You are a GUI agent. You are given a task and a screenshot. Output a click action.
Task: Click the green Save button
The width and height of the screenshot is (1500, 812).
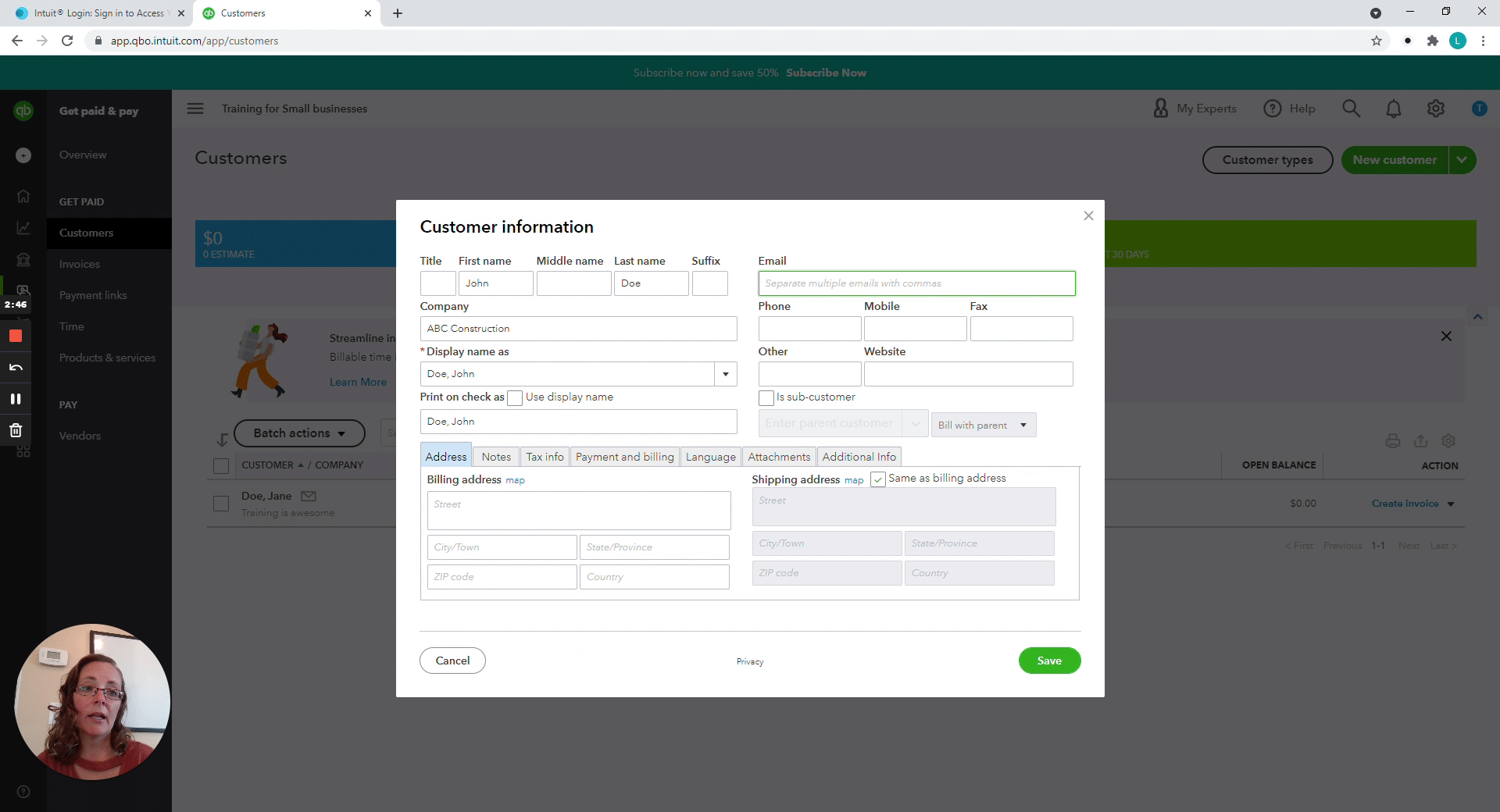pos(1049,661)
